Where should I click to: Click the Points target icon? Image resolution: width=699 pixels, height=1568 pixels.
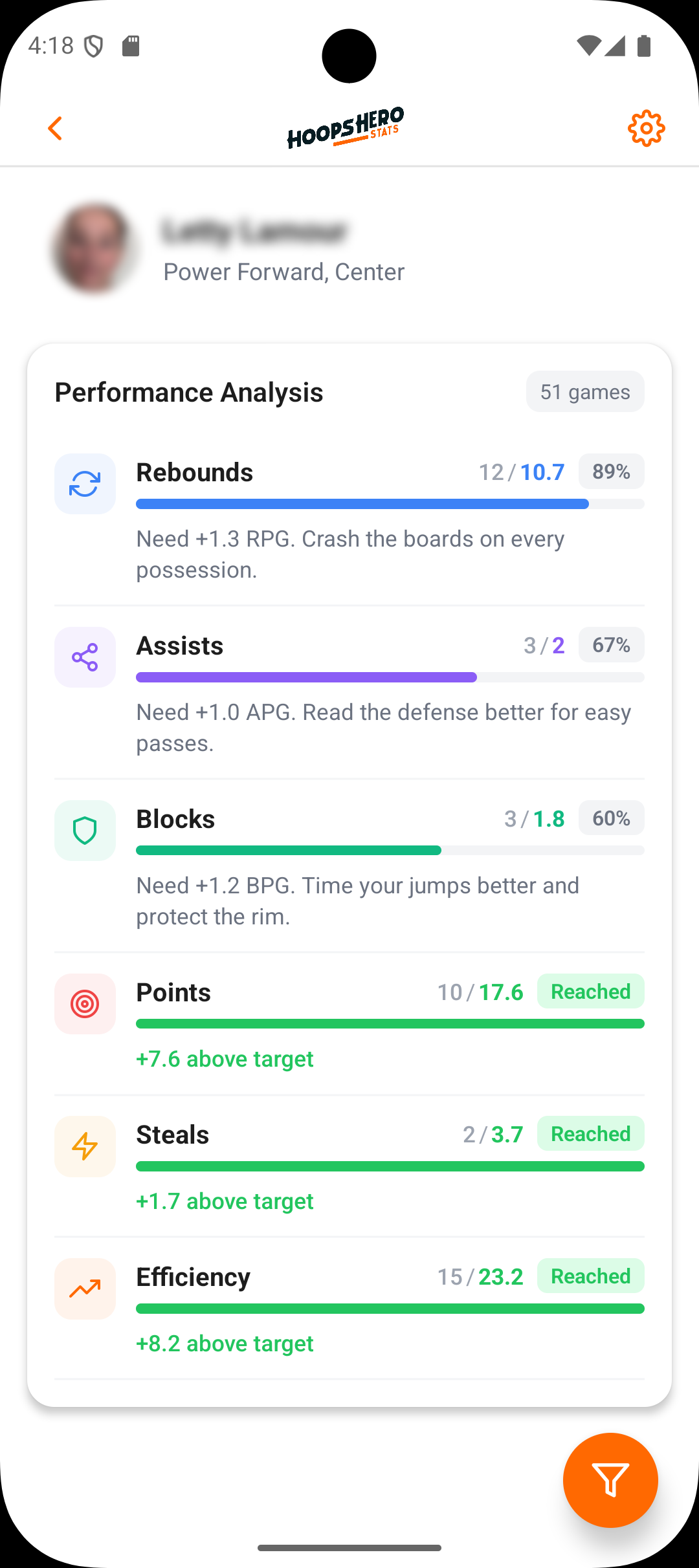(x=84, y=1004)
